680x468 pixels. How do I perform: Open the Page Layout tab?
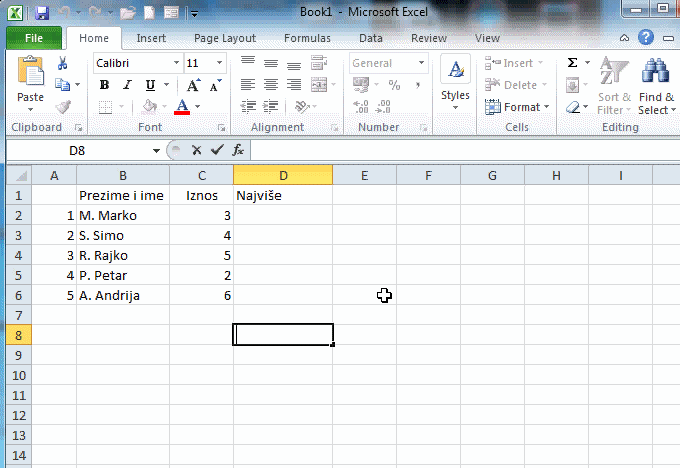coord(225,38)
